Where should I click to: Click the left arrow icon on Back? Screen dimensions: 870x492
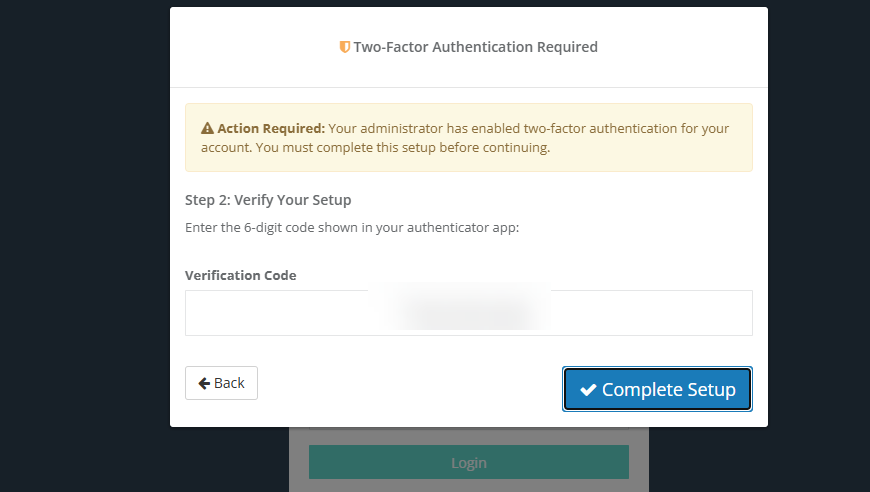click(204, 383)
